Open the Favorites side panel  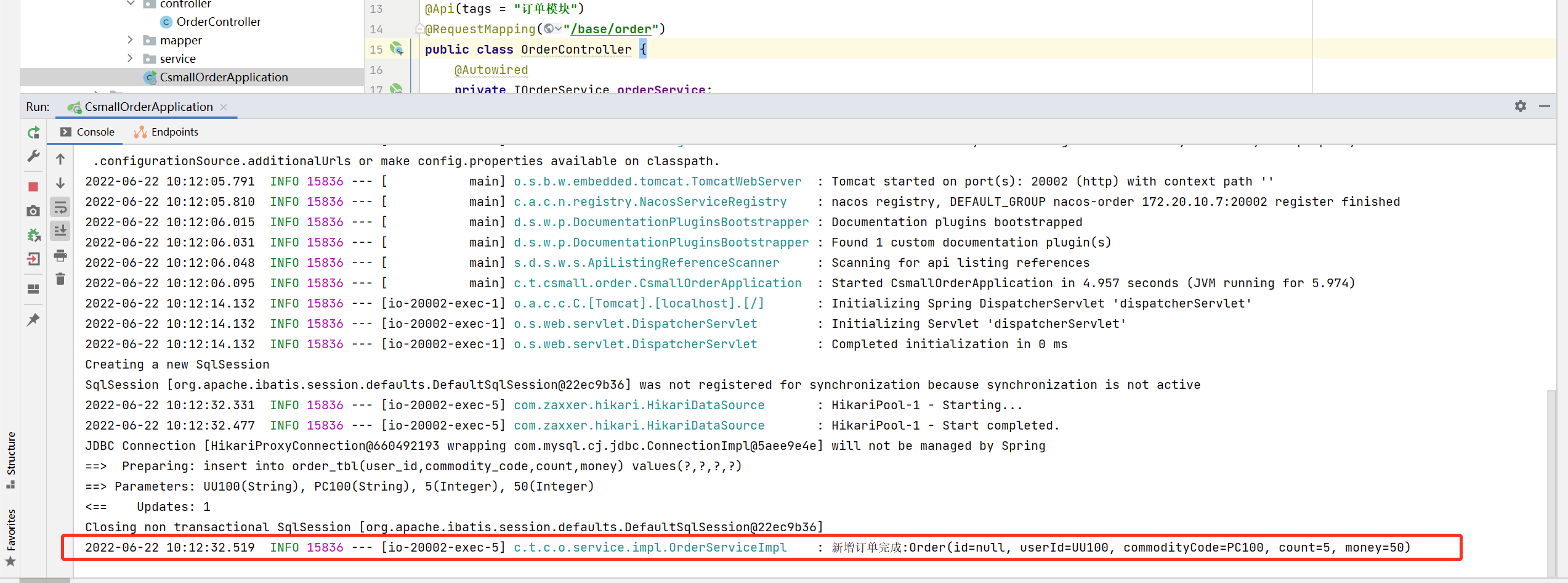[10, 537]
